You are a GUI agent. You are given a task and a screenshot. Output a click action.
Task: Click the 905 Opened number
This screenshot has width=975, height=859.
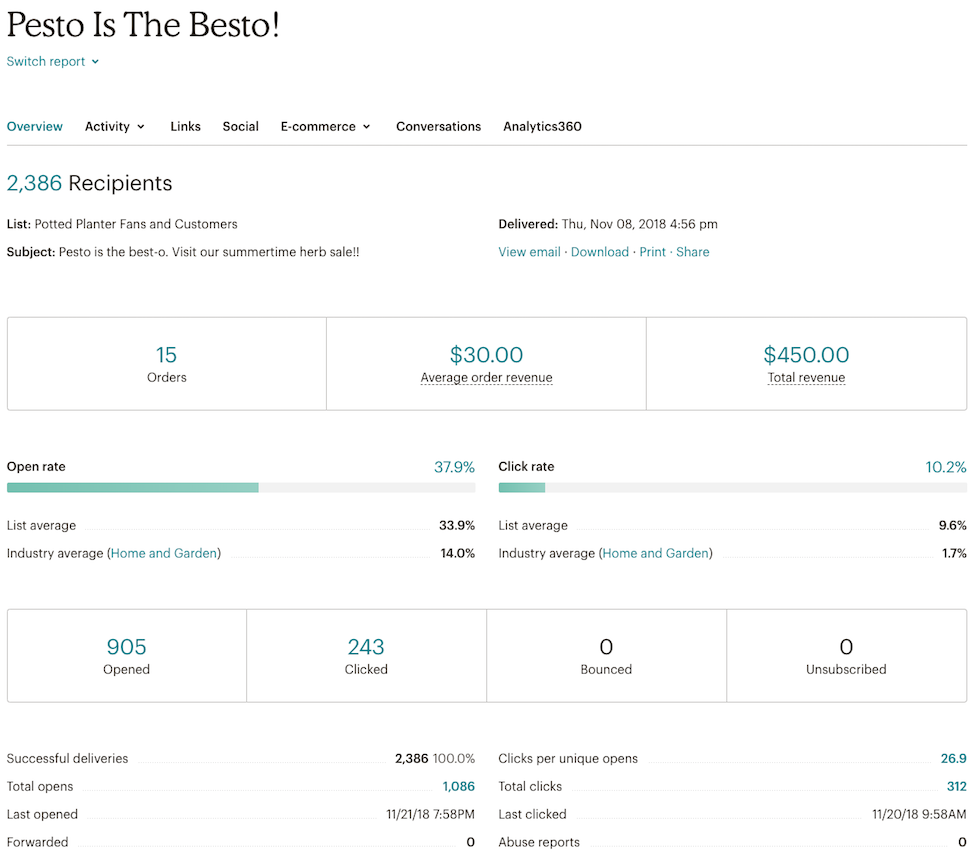pyautogui.click(x=126, y=647)
